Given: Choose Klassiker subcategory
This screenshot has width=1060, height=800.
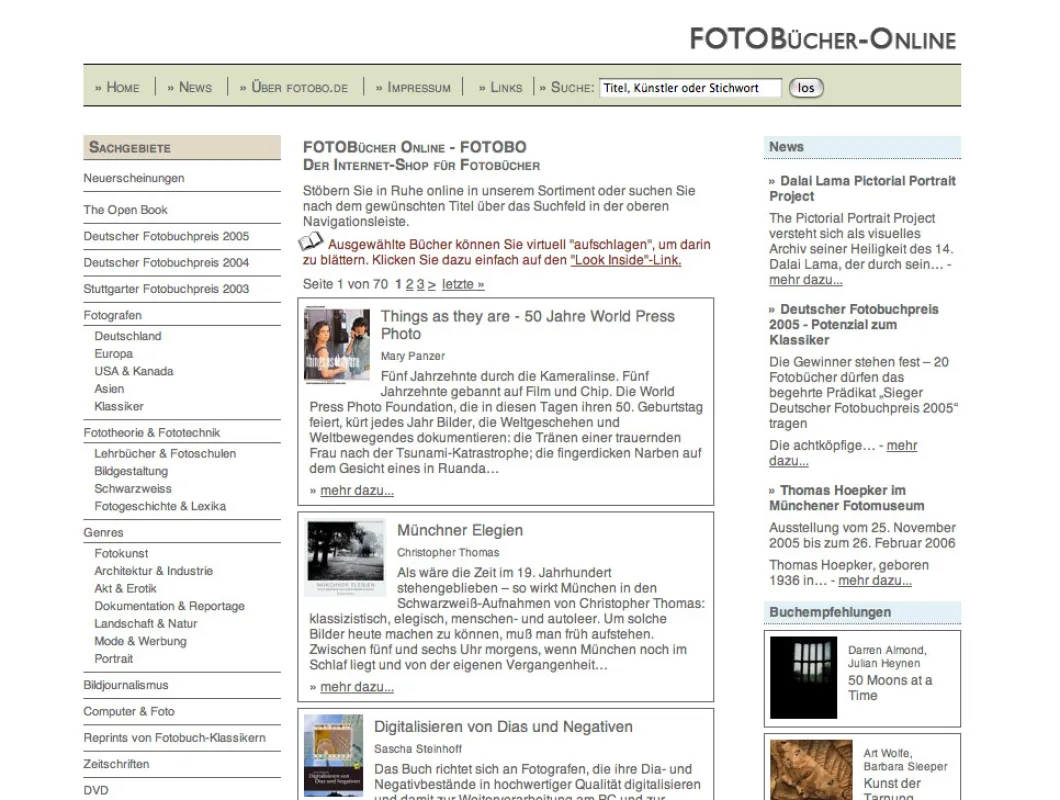Looking at the screenshot, I should [119, 406].
